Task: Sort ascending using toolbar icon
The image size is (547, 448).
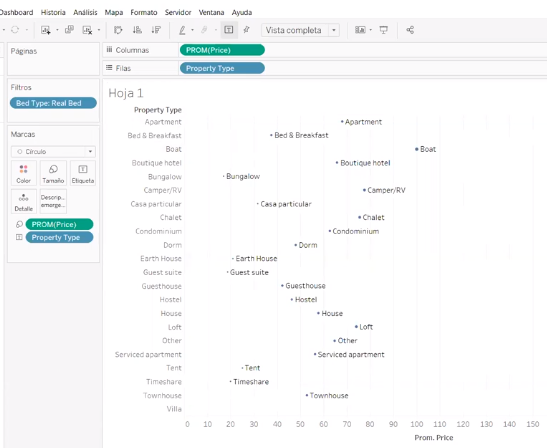Action: (137, 30)
